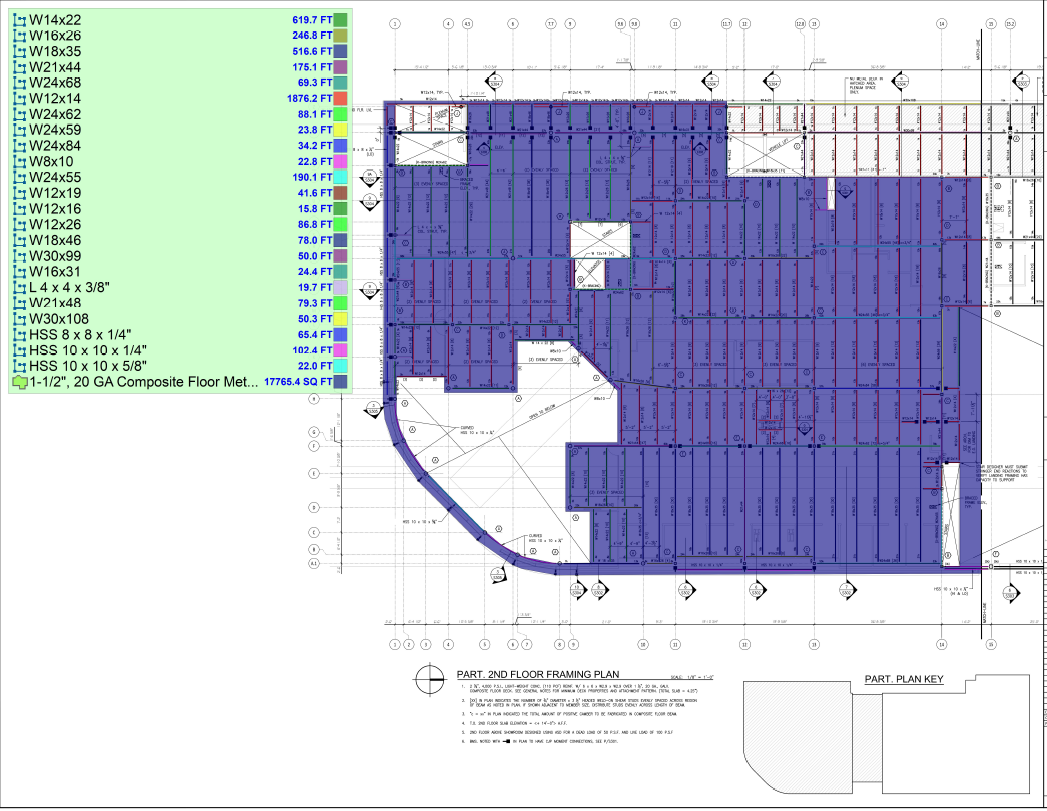Open the red color swatch for W12x14
This screenshot has width=1047, height=811.
[340, 98]
